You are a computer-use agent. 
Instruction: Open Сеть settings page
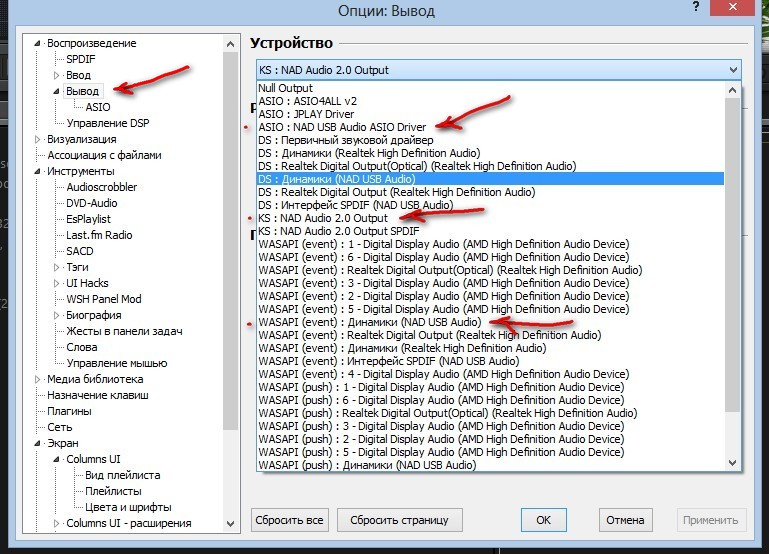coord(59,427)
